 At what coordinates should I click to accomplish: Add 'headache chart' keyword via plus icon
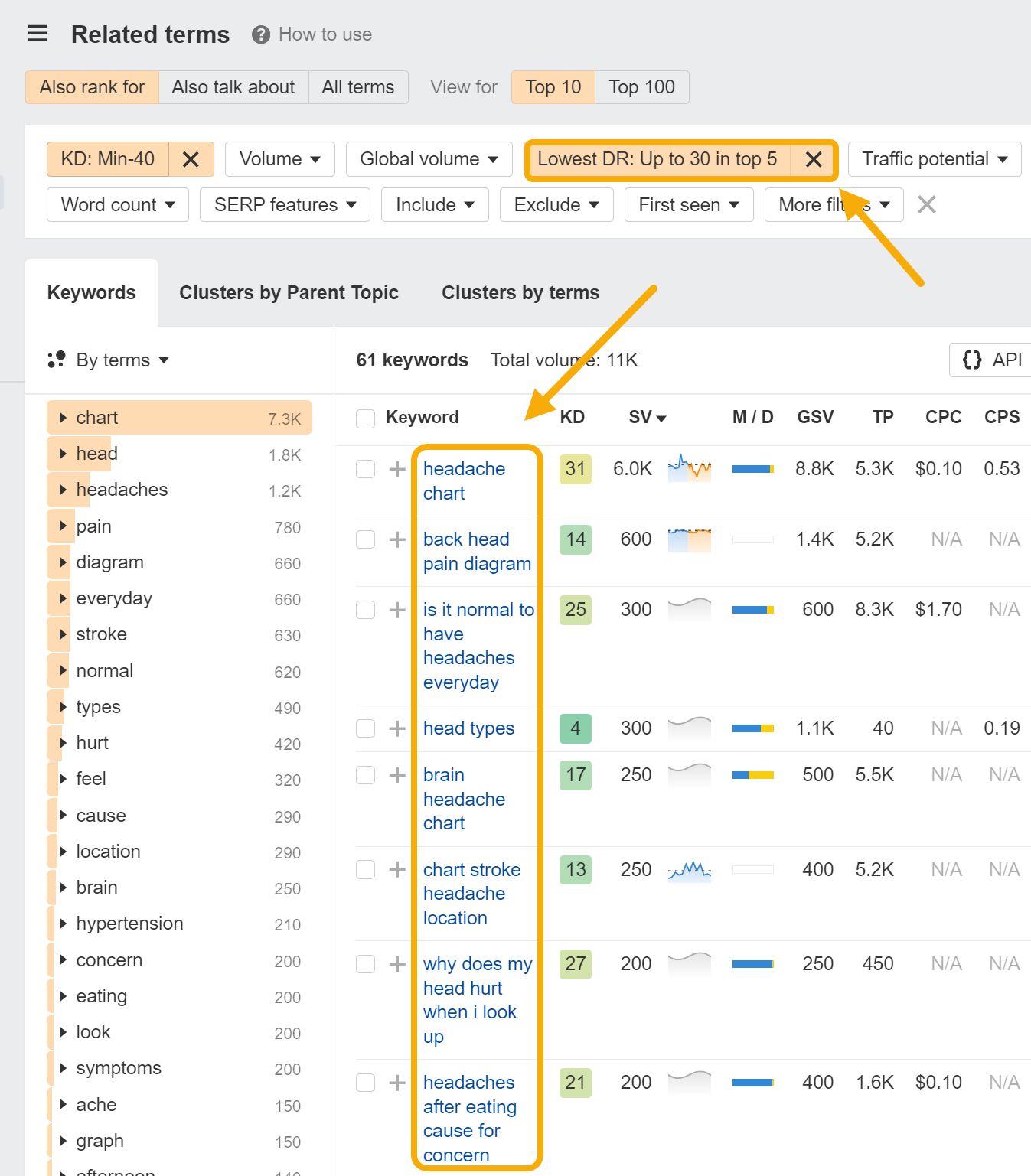(x=396, y=468)
